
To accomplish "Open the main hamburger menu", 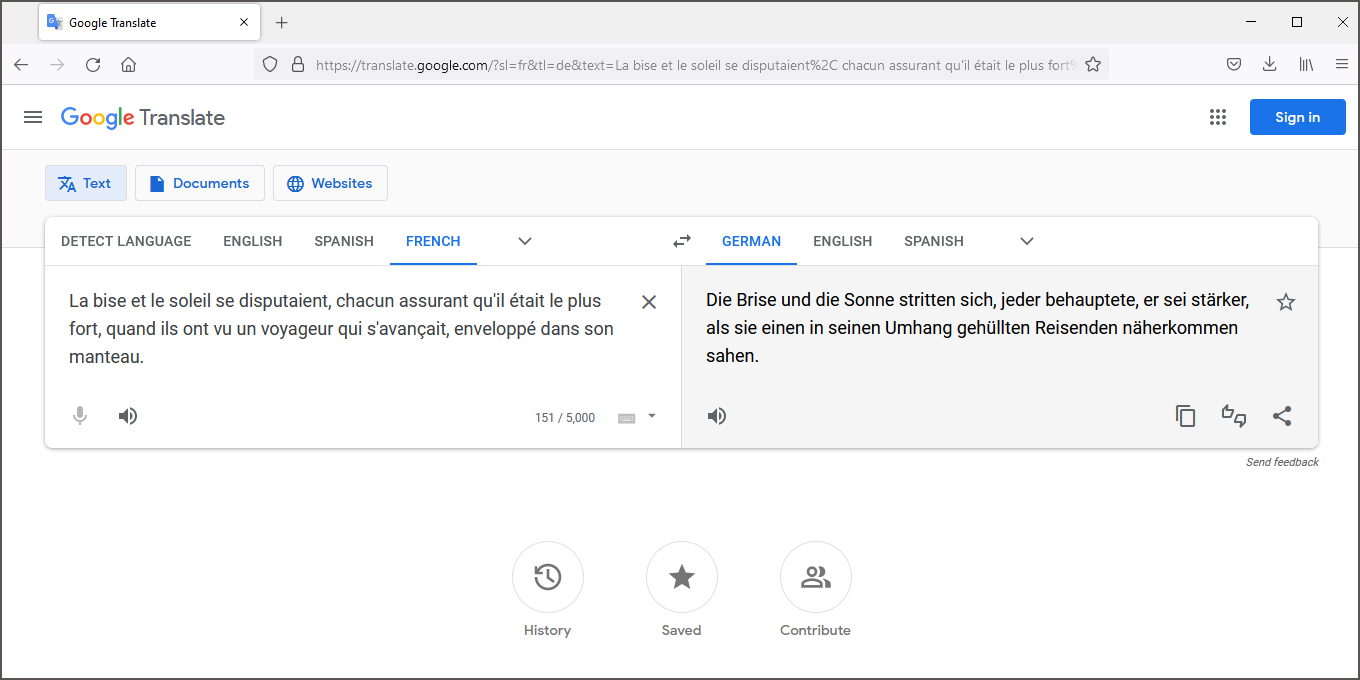I will coord(33,117).
